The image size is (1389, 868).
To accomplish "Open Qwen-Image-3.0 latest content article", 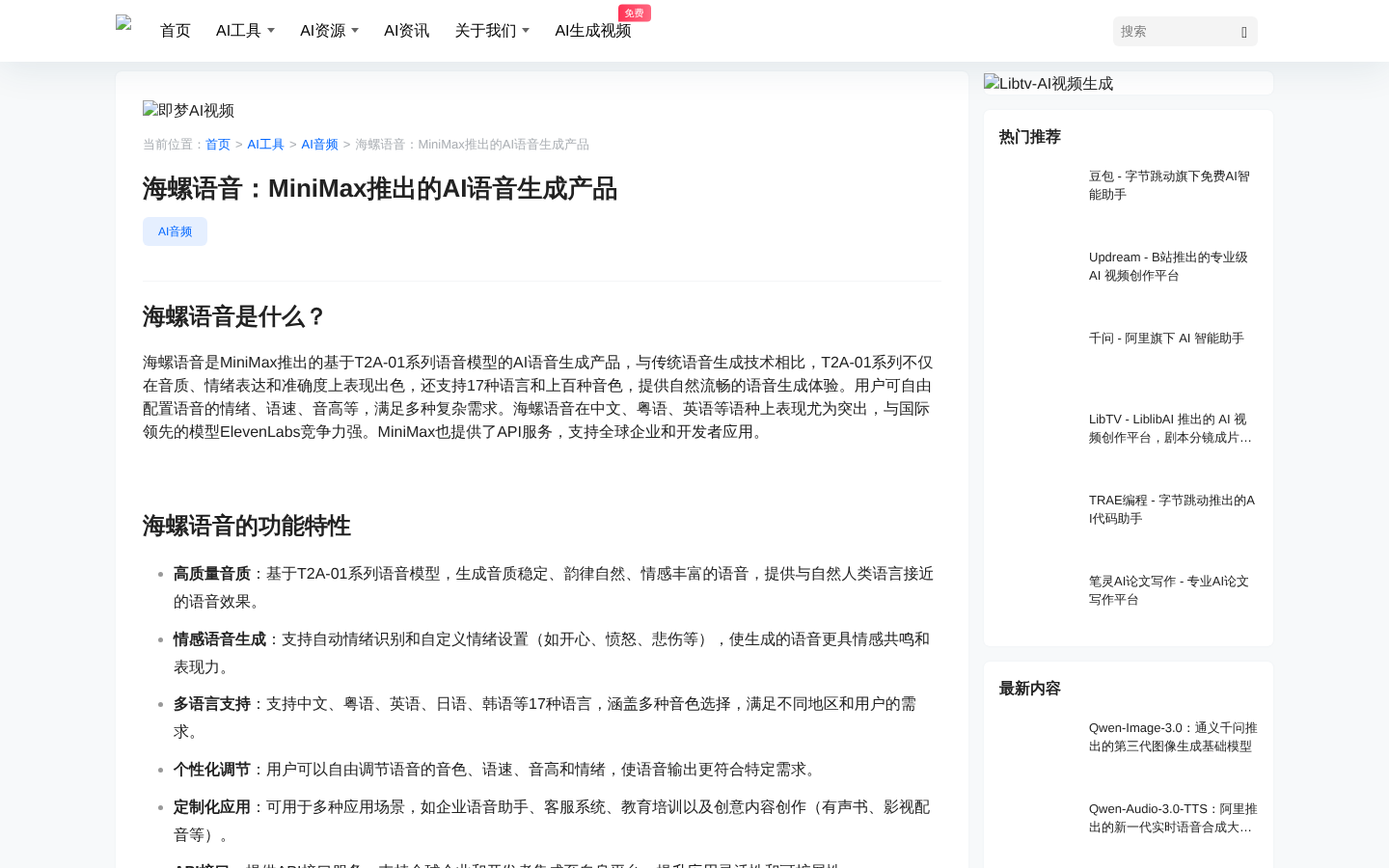I will coord(1172,737).
